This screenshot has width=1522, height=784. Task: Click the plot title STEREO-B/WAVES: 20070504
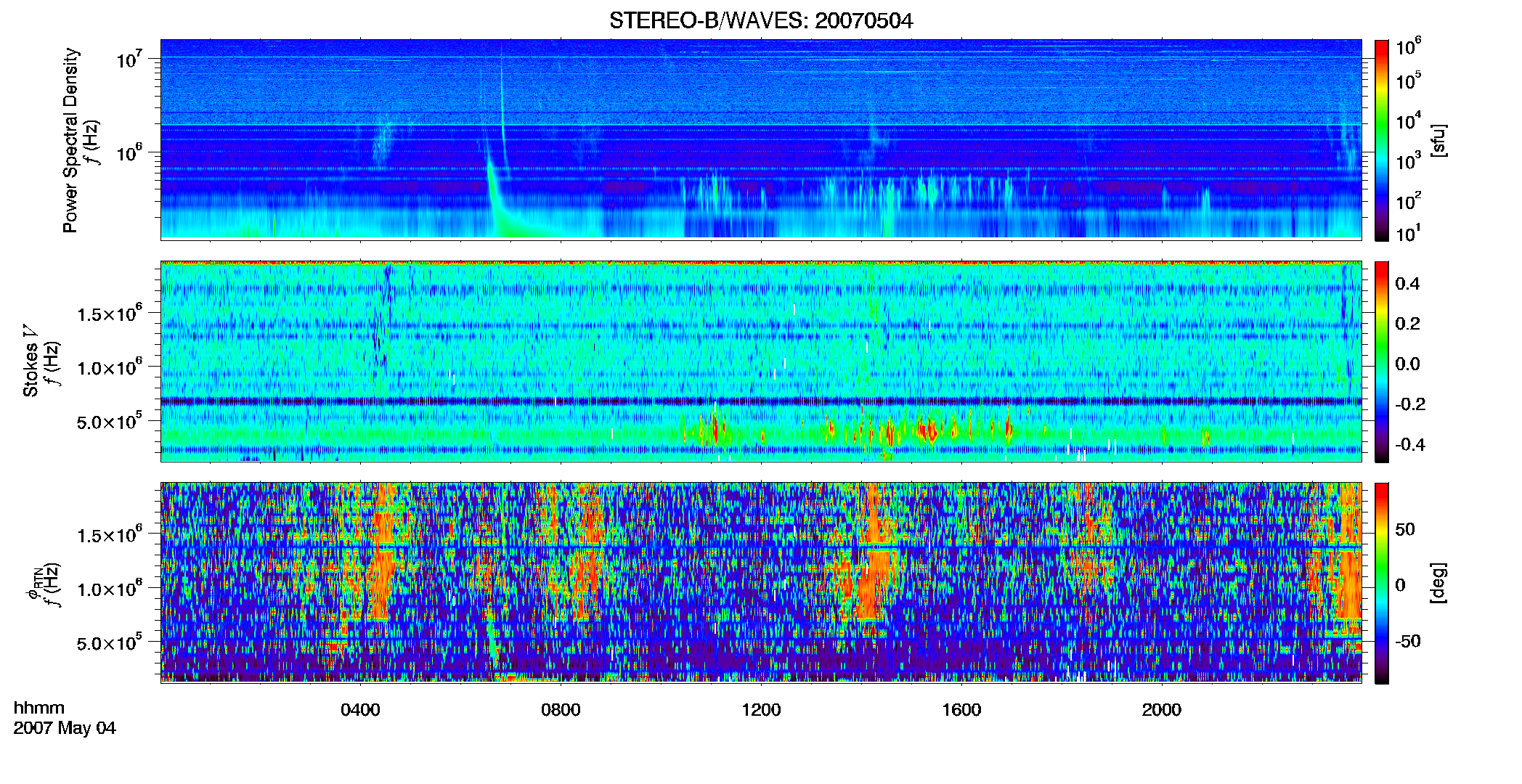(761, 21)
